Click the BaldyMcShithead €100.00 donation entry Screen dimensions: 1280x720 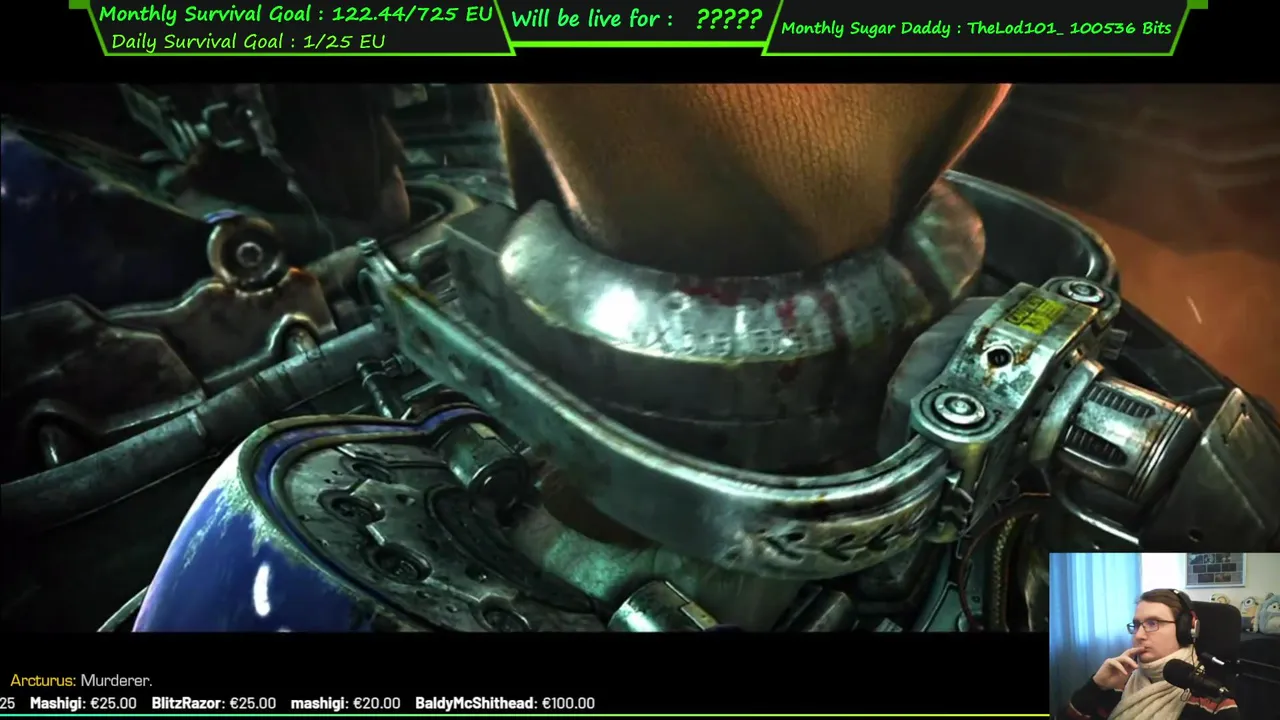tap(505, 703)
